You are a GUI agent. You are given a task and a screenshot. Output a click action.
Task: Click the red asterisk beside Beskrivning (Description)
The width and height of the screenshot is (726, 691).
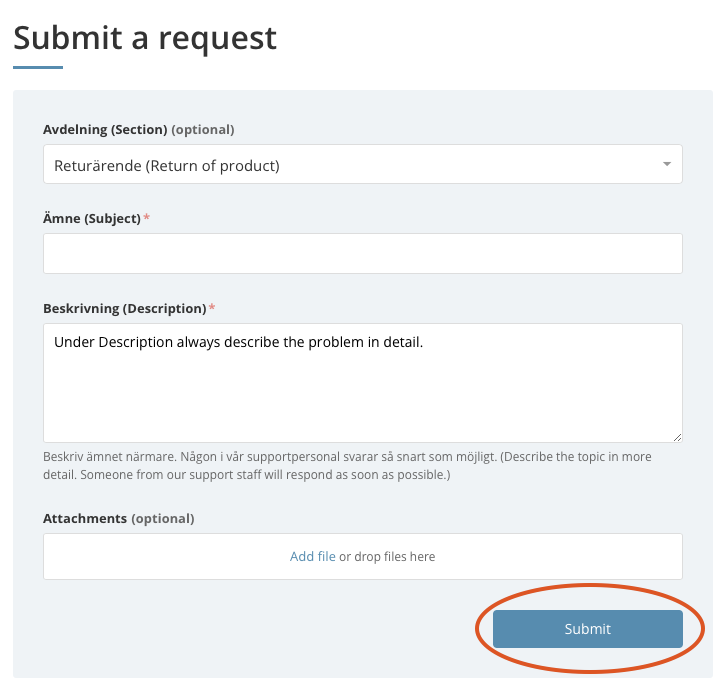pyautogui.click(x=211, y=308)
